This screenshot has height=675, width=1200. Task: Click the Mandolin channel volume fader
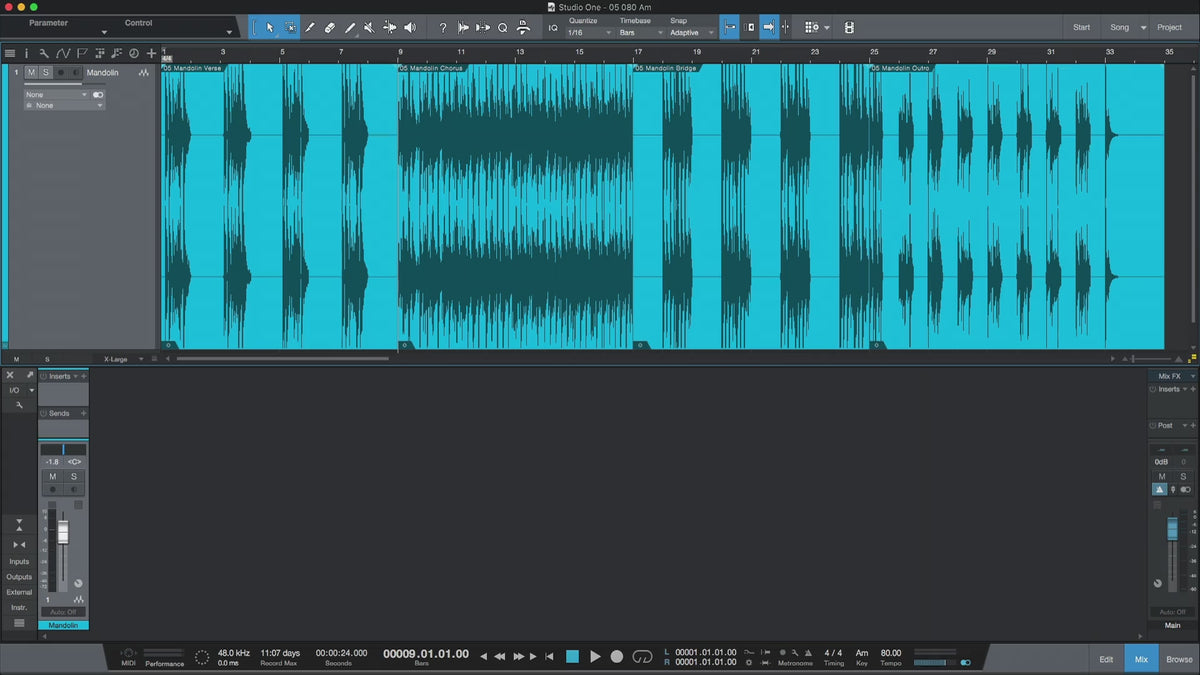coord(63,532)
